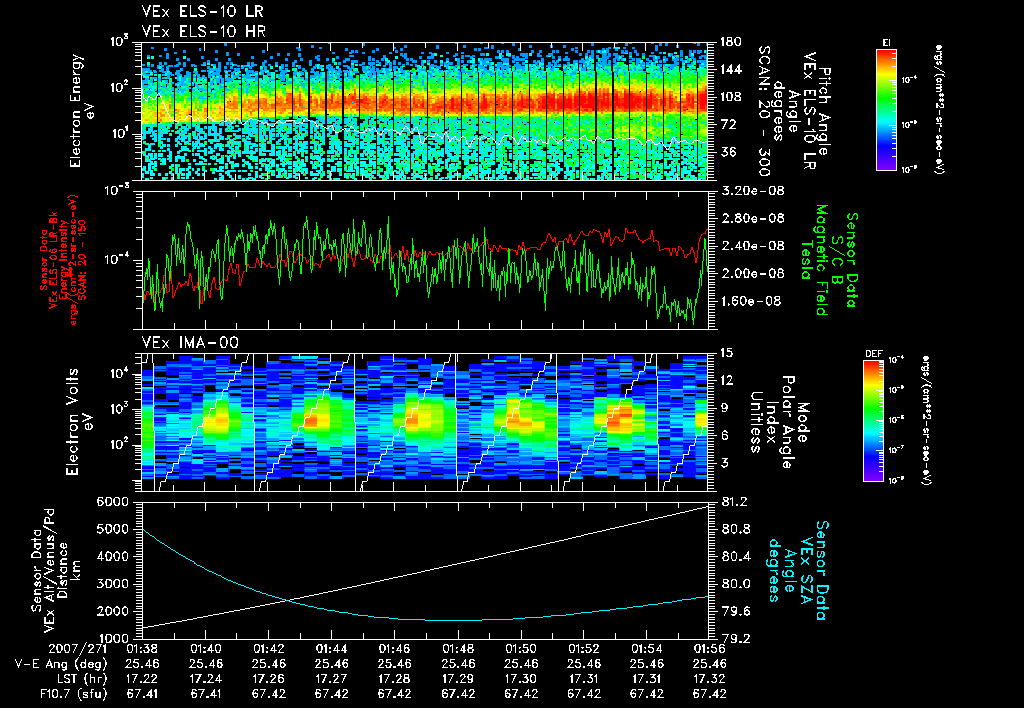
Task: Click the time tick label 01:52
Action: coord(584,649)
